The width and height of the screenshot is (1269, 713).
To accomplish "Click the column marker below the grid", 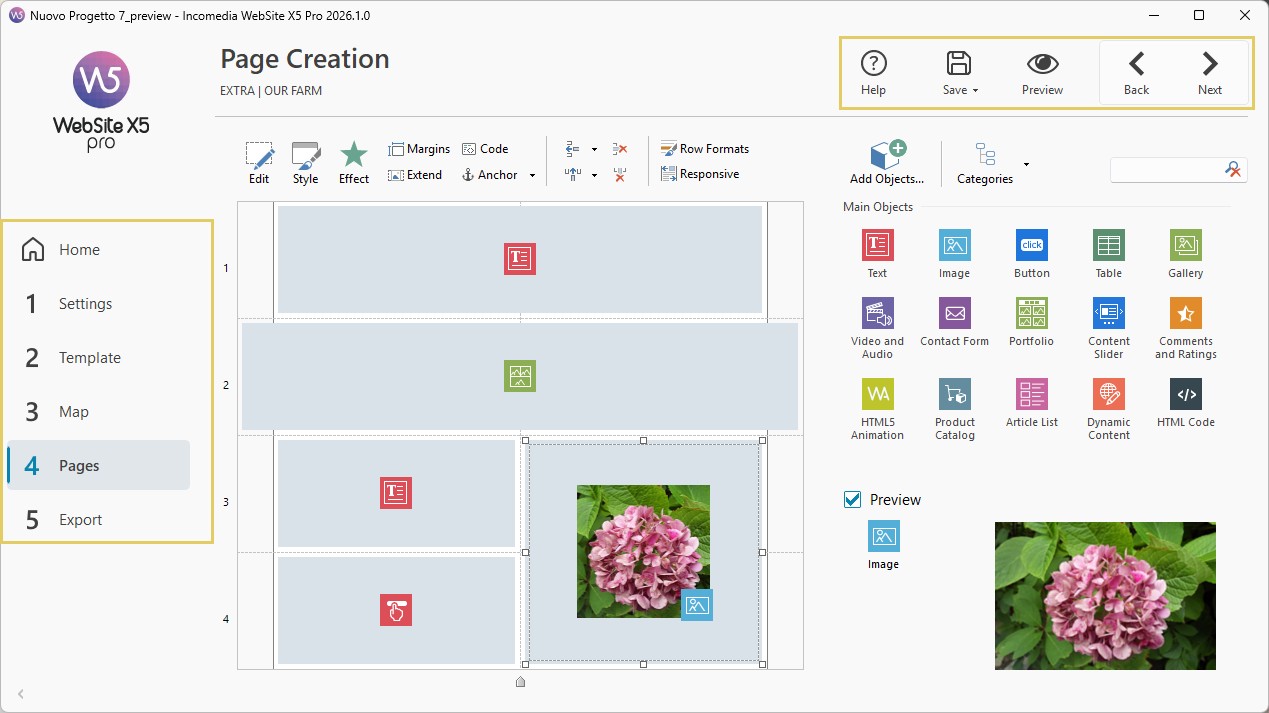I will pyautogui.click(x=520, y=682).
